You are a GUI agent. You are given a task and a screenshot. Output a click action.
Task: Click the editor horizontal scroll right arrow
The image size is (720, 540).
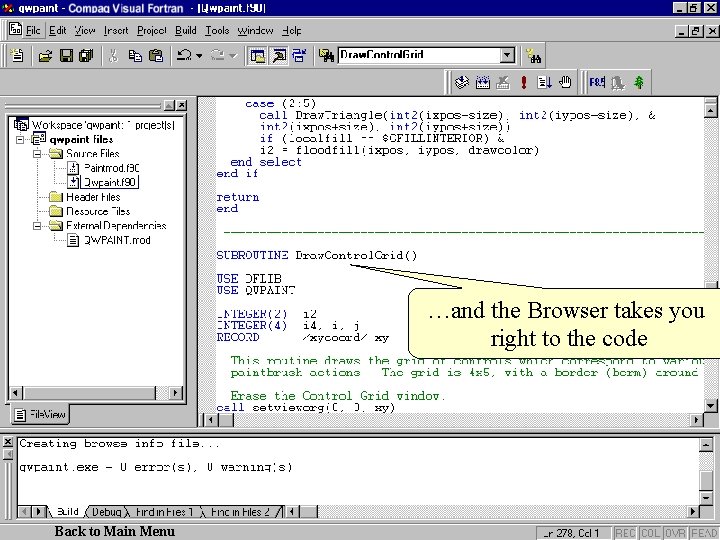pyautogui.click(x=697, y=419)
